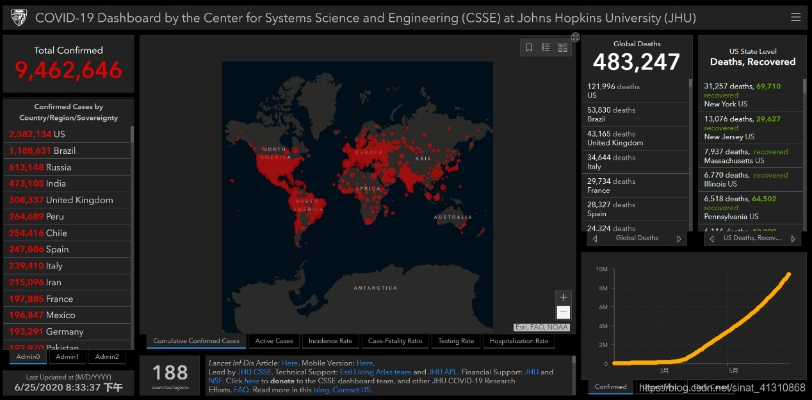
Task: Switch to the Admin1 tab
Action: tap(67, 356)
